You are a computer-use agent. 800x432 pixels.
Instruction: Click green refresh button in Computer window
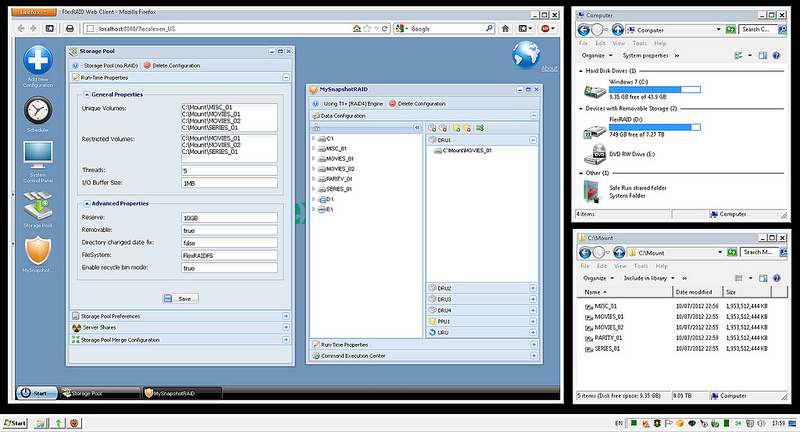(731, 30)
